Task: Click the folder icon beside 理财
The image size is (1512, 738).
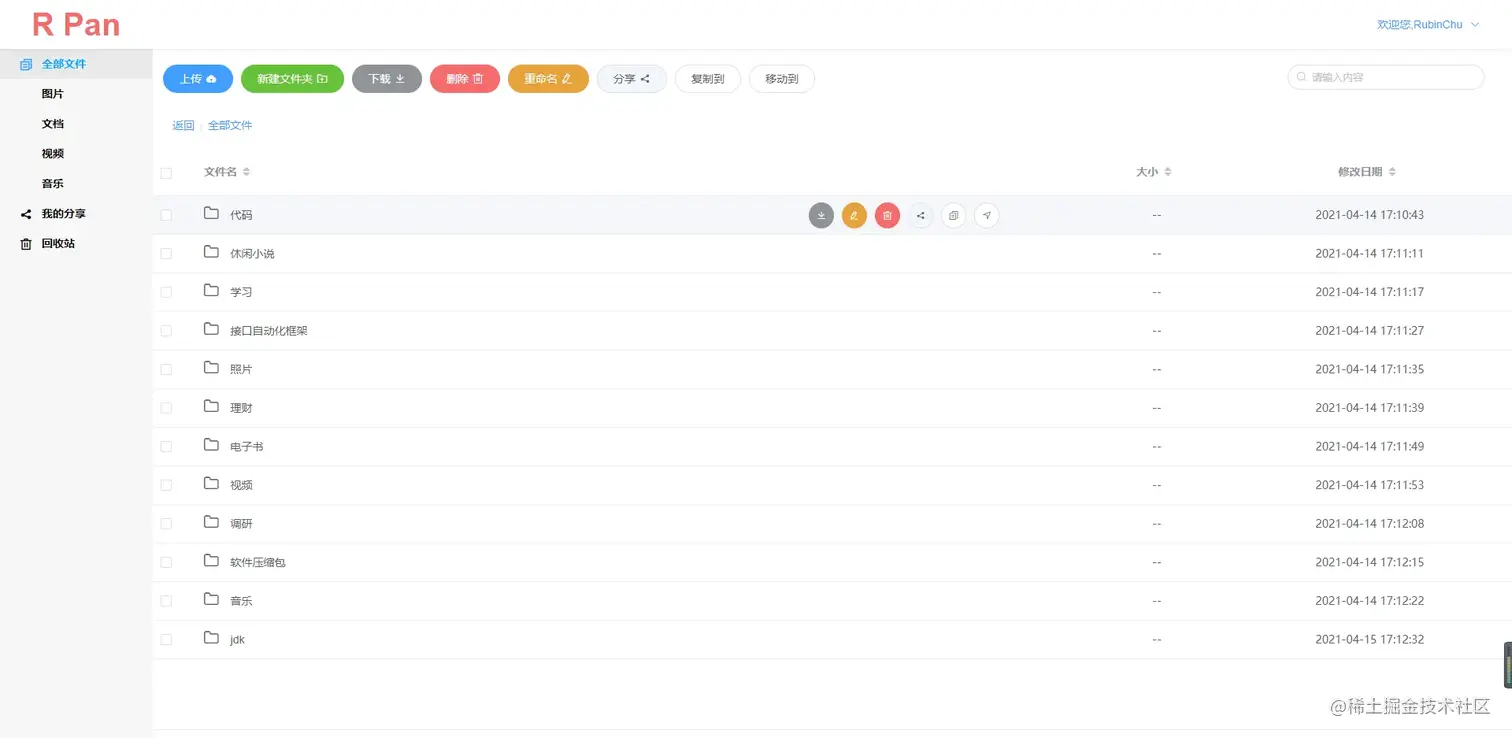Action: click(x=211, y=406)
